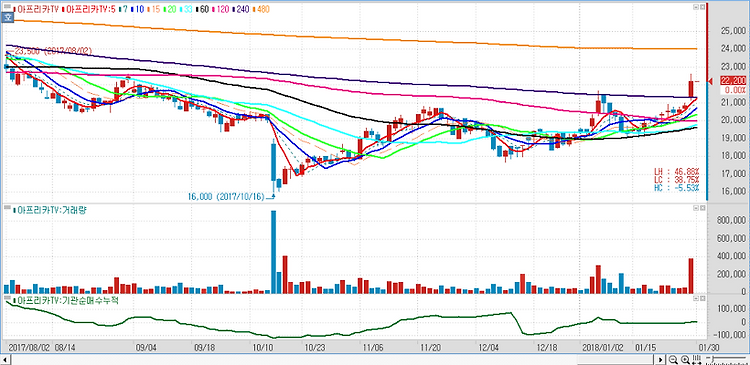Close the price chart pane

(x=702, y=7)
